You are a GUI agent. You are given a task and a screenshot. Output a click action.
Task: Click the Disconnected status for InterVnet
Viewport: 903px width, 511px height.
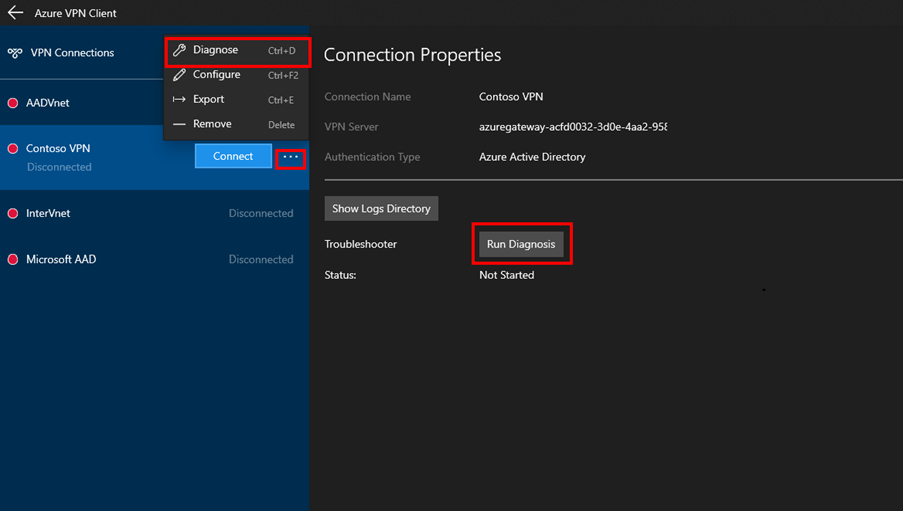coord(261,213)
